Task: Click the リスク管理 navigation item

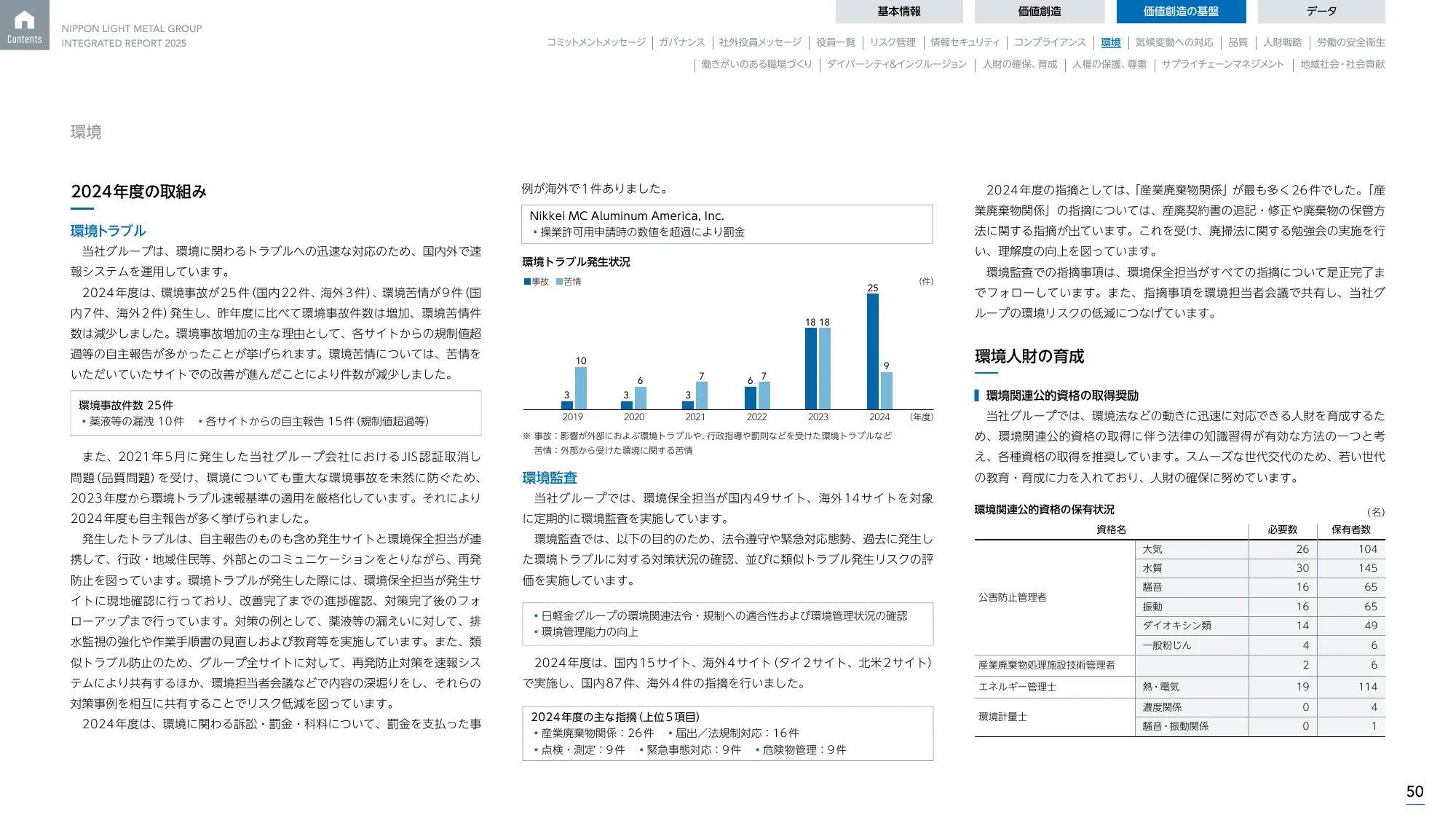Action: 896,42
